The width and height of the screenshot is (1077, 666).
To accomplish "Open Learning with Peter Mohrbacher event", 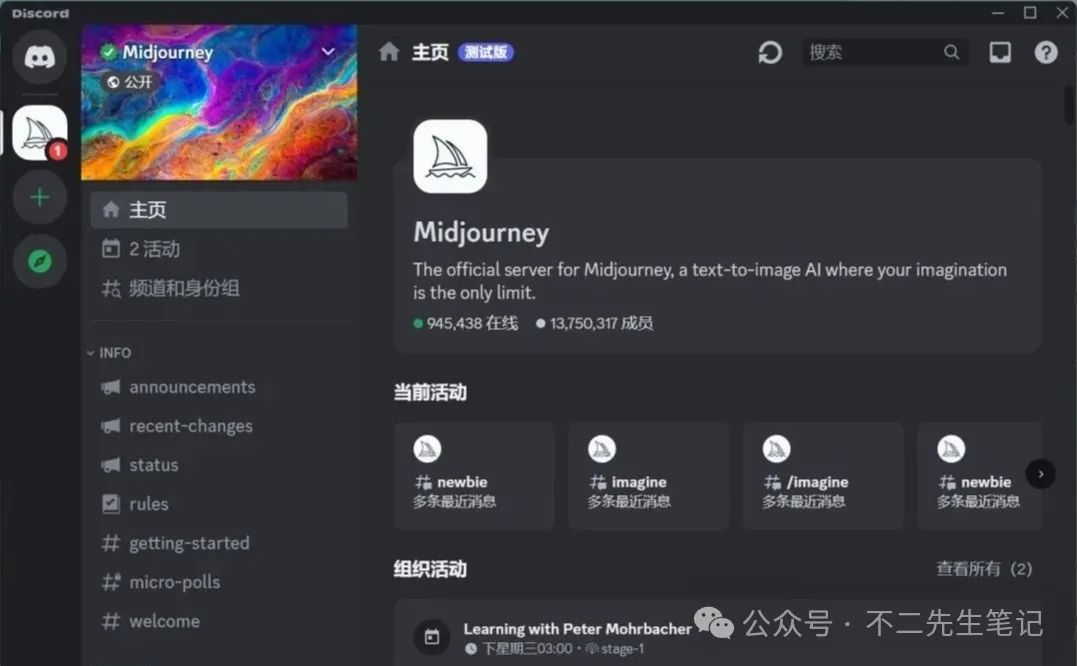I will (718, 632).
